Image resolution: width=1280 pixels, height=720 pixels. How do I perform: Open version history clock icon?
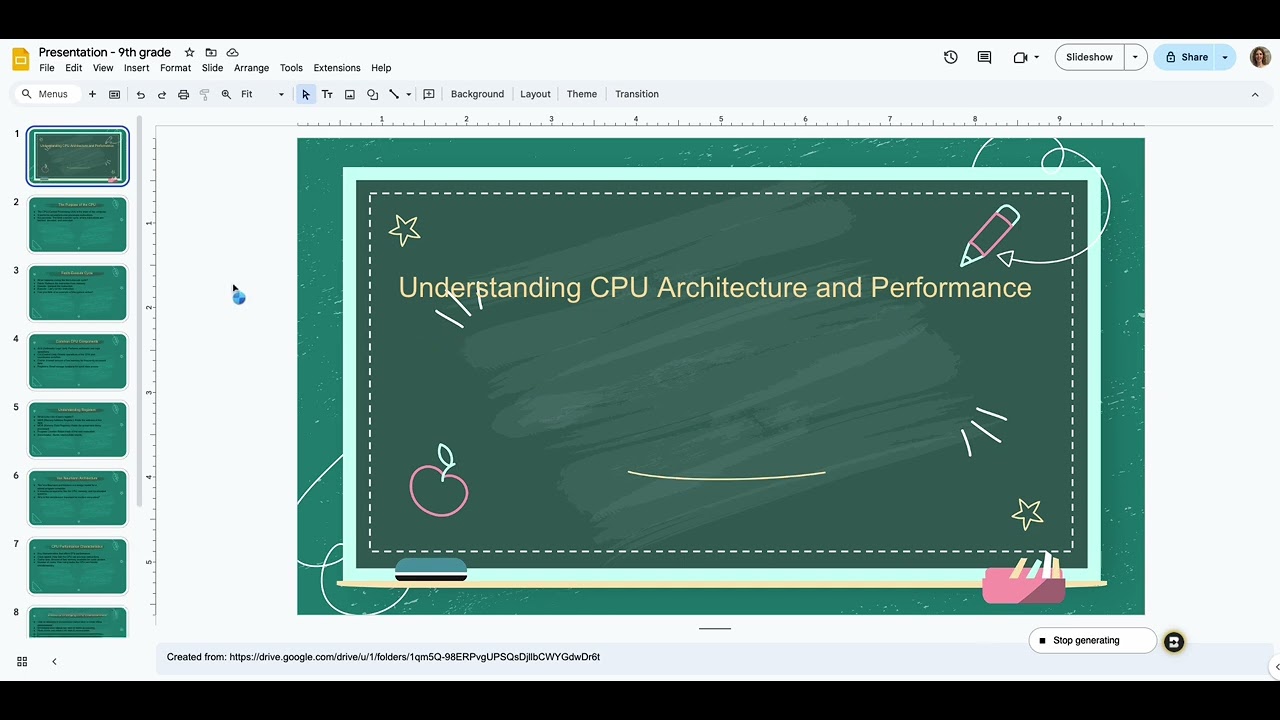951,57
